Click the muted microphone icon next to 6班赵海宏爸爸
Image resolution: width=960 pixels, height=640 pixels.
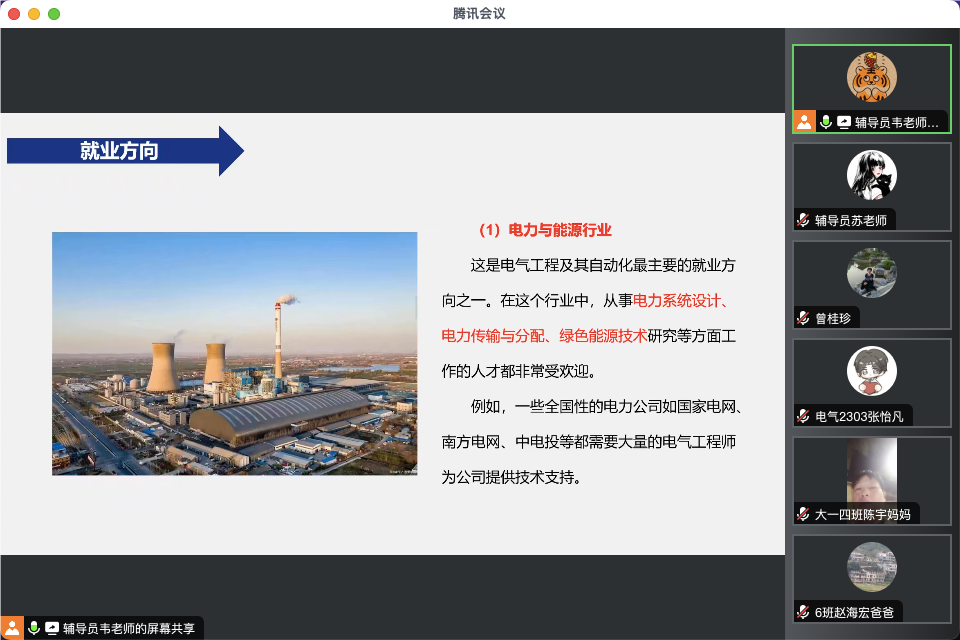click(x=803, y=612)
